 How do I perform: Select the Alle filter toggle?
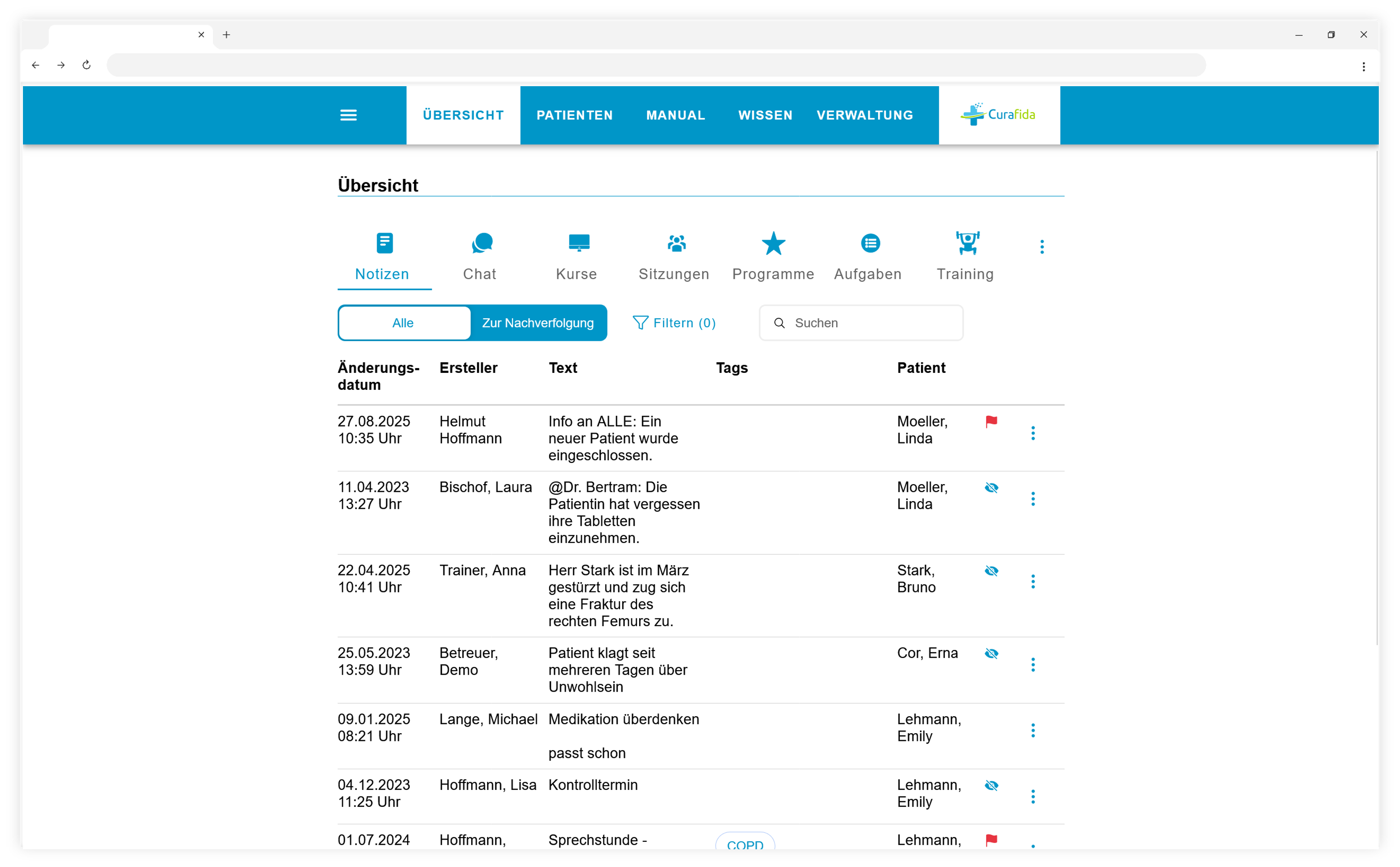[404, 323]
